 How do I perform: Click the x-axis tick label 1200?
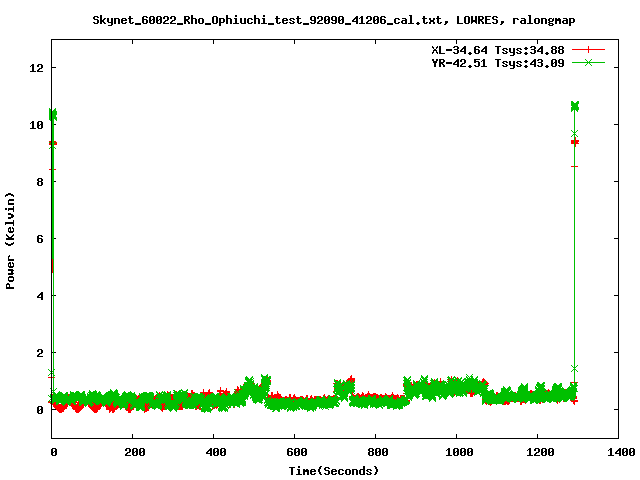coord(540,452)
